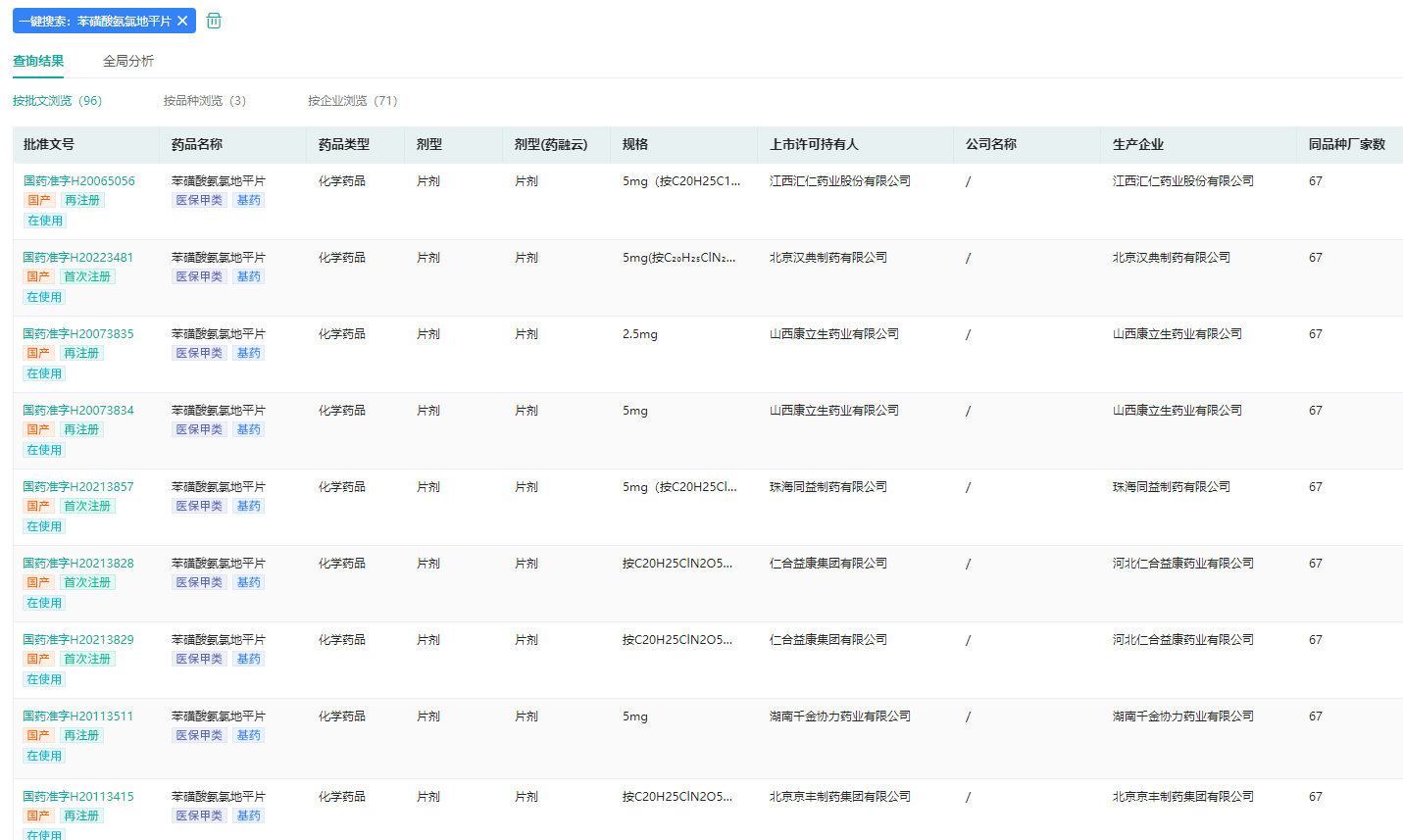Click holder 江西汇仁药业股份有限公司 in first row

pyautogui.click(x=839, y=181)
